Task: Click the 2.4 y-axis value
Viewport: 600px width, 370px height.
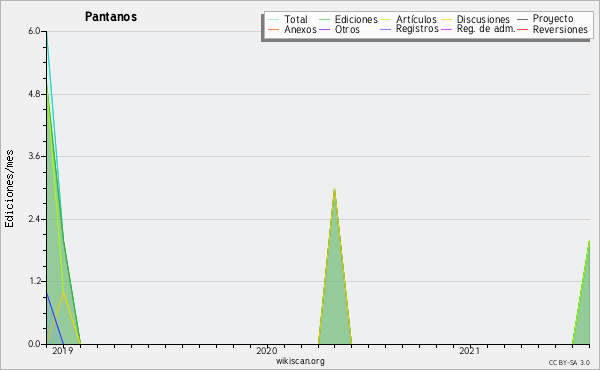Action: point(34,219)
